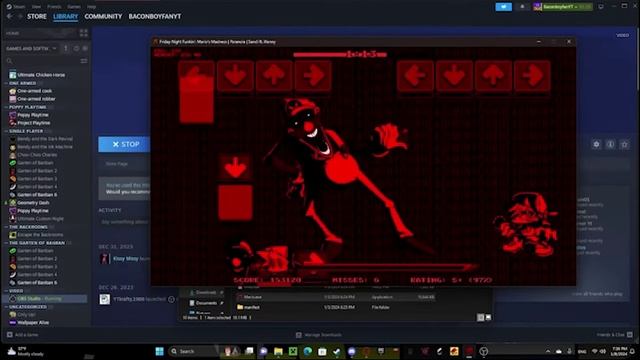Viewport: 640px width, 360px height.
Task: Open the Games menu in the menu bar
Action: [74, 7]
